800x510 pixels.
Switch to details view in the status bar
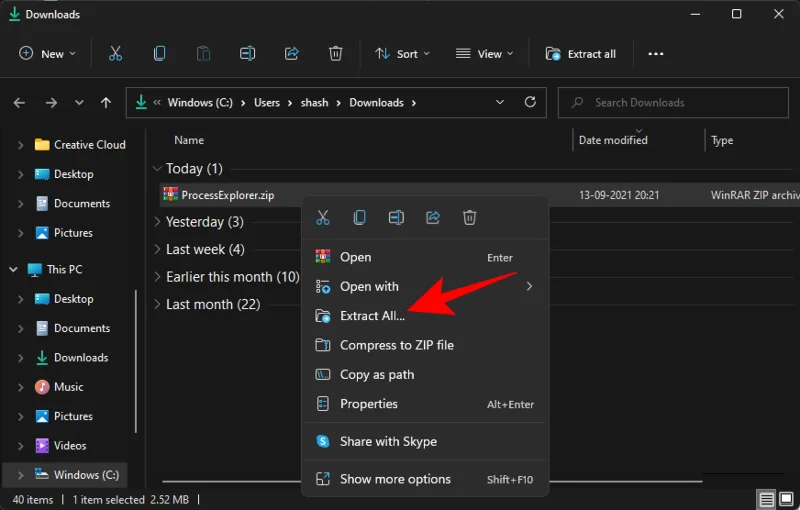pos(767,500)
